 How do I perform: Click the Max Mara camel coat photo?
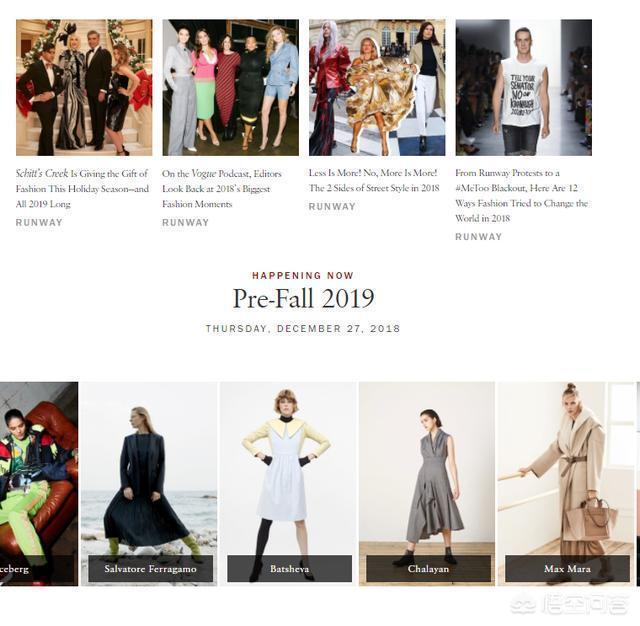565,469
